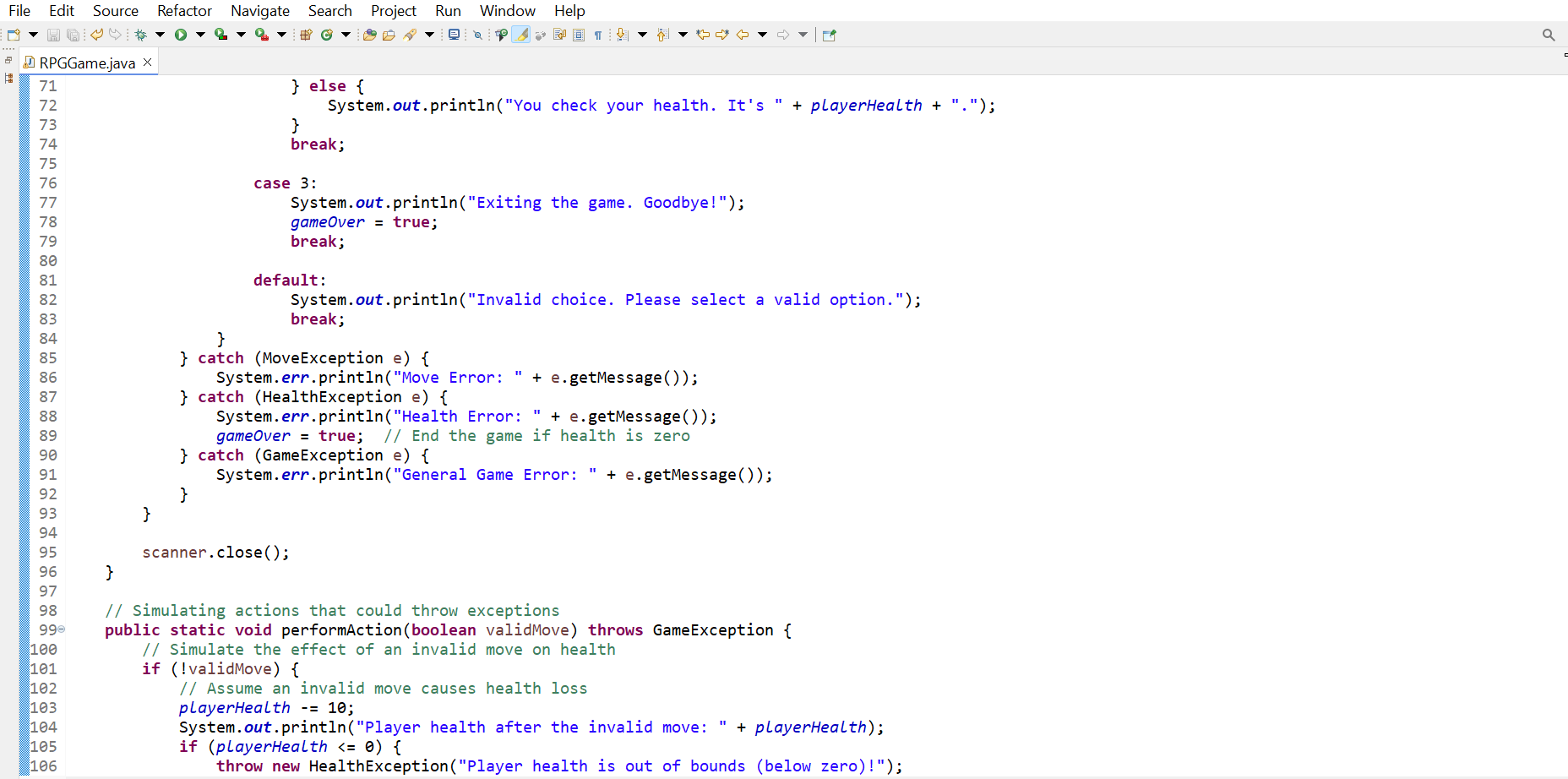This screenshot has height=779, width=1568.
Task: Open the External Tools dropdown arrow
Action: coord(282,35)
